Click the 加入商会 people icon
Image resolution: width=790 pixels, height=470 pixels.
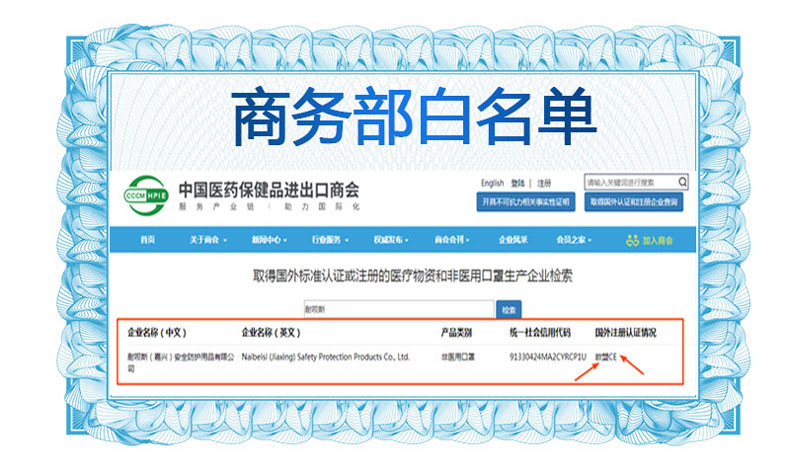(x=631, y=240)
